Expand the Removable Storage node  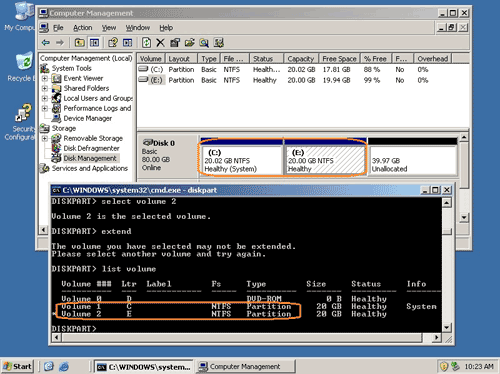[45, 138]
